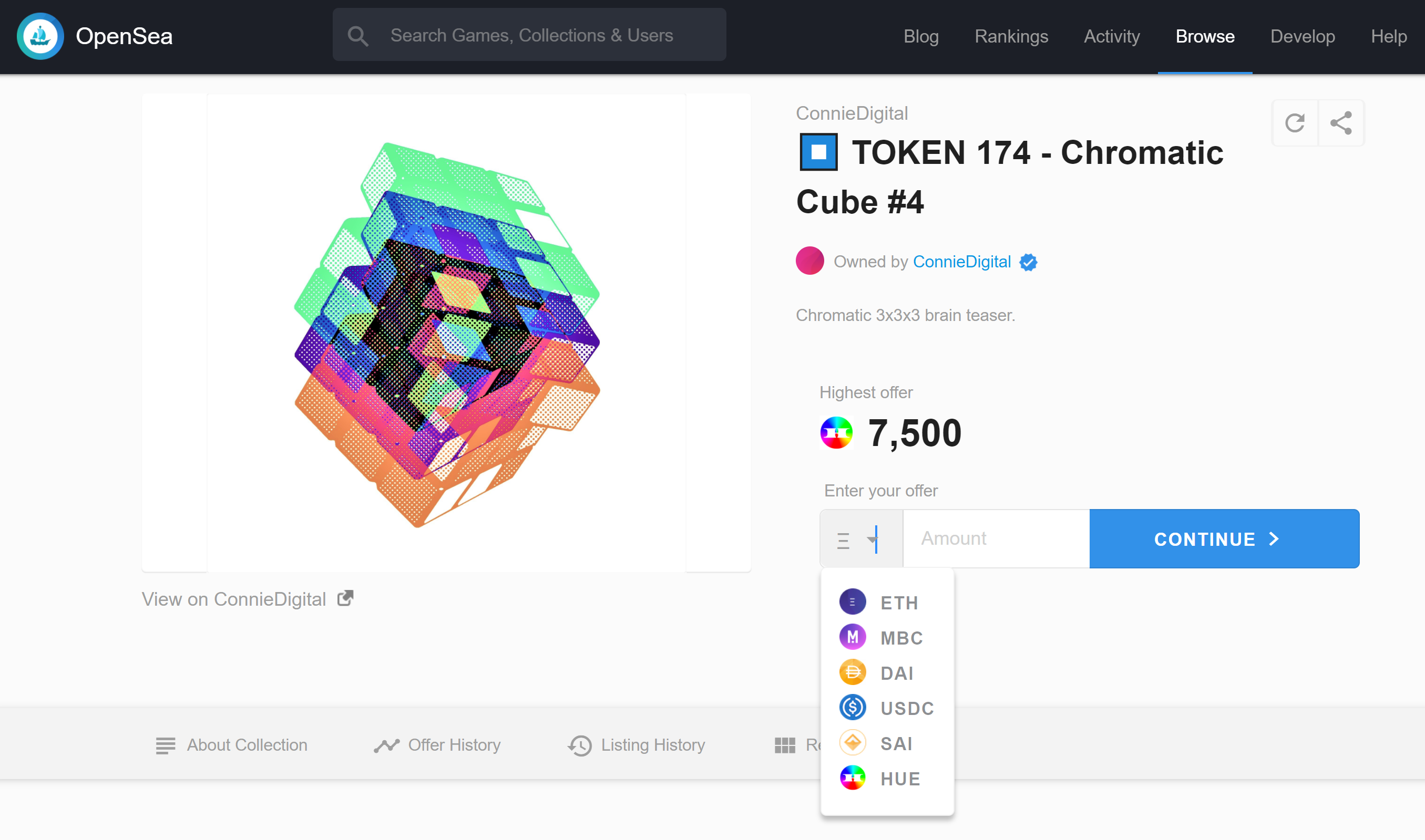This screenshot has width=1425, height=840.
Task: Choose USDC as offer currency
Action: [x=887, y=708]
